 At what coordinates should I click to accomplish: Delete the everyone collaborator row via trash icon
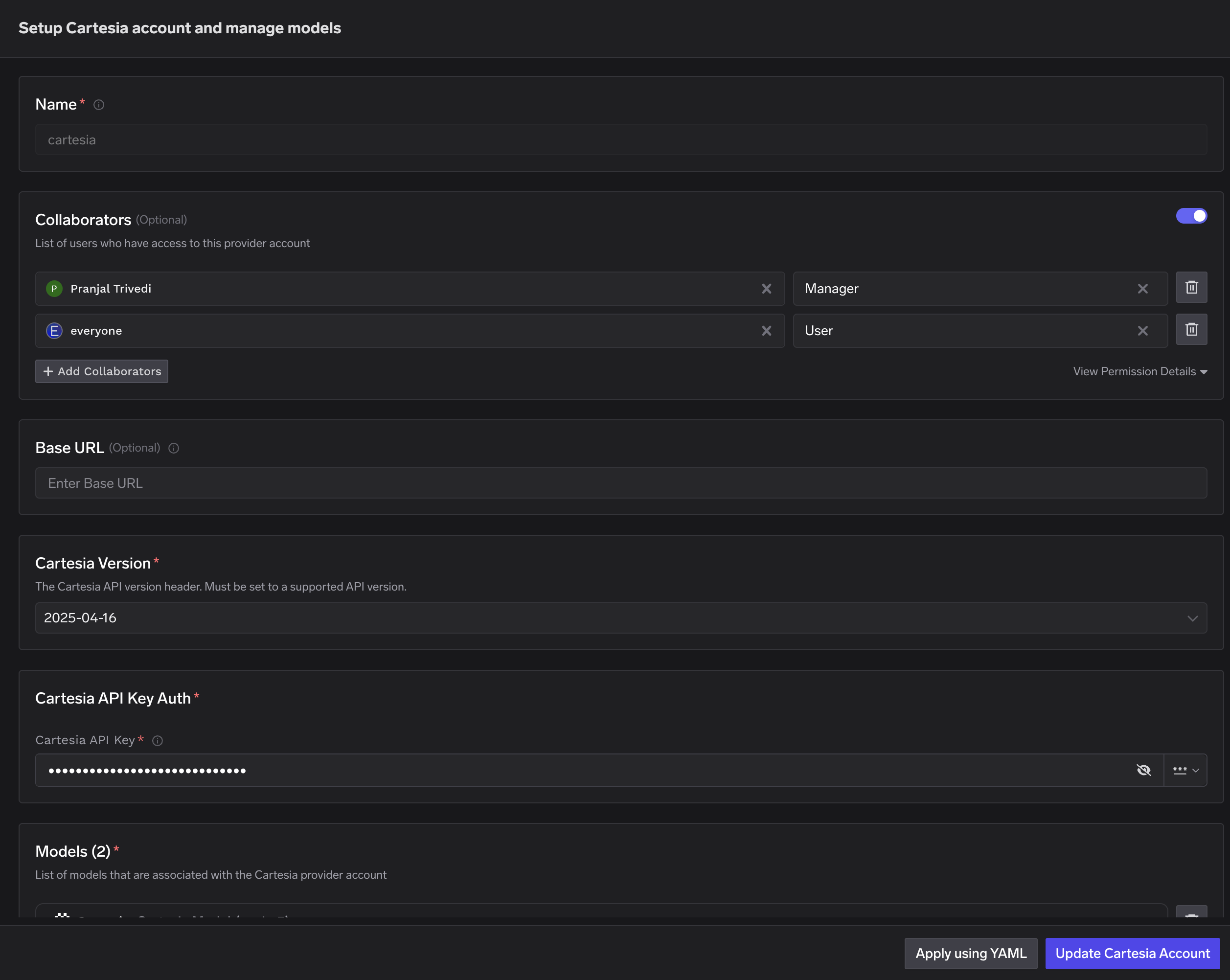click(x=1191, y=329)
